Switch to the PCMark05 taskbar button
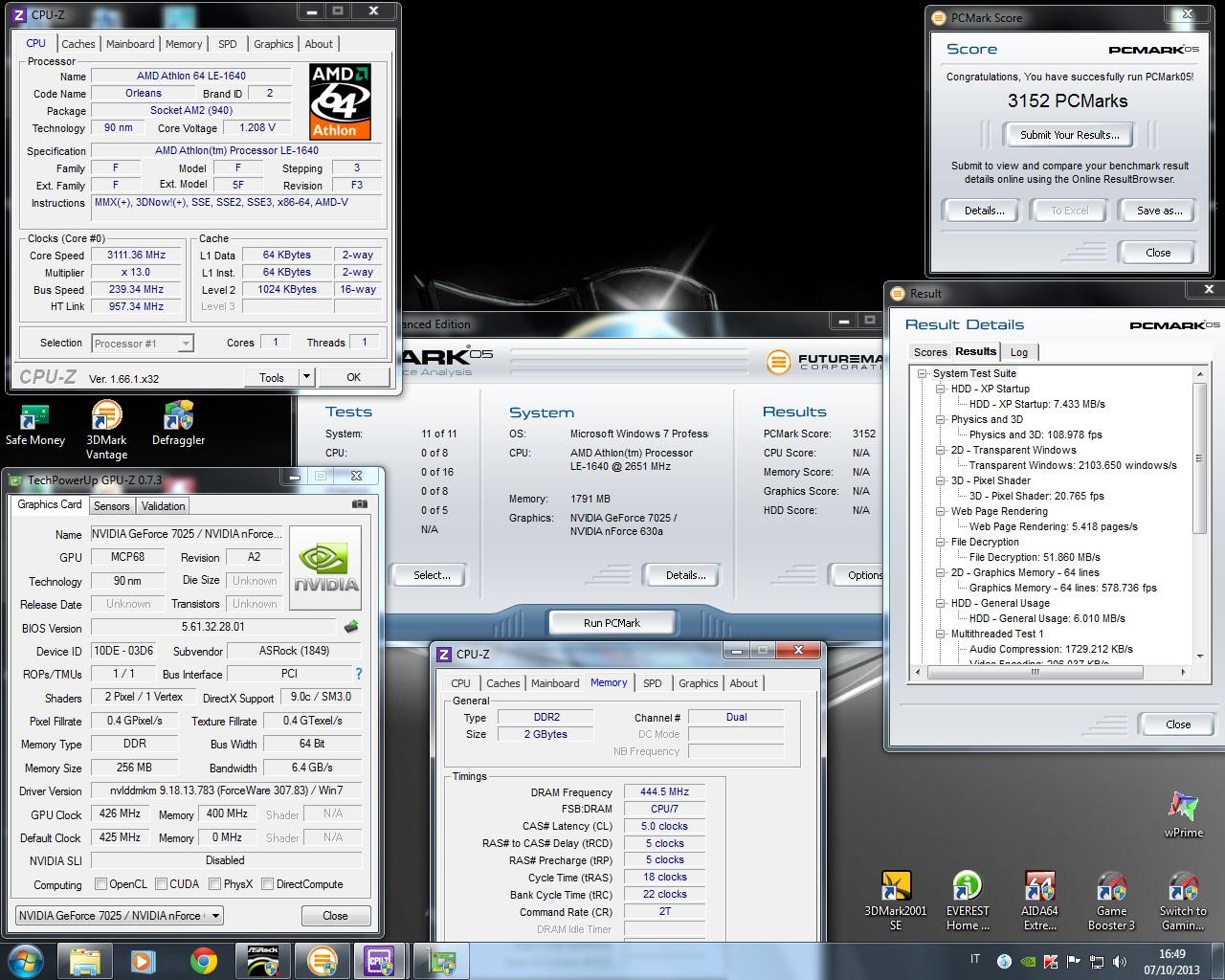This screenshot has height=980, width=1225. point(322,961)
